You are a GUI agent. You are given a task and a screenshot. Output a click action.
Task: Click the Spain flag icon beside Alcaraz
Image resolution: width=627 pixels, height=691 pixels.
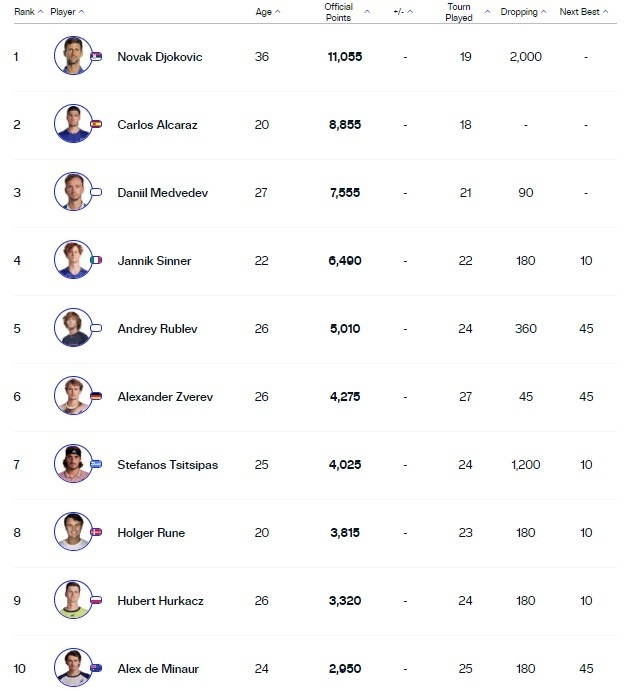pos(96,124)
